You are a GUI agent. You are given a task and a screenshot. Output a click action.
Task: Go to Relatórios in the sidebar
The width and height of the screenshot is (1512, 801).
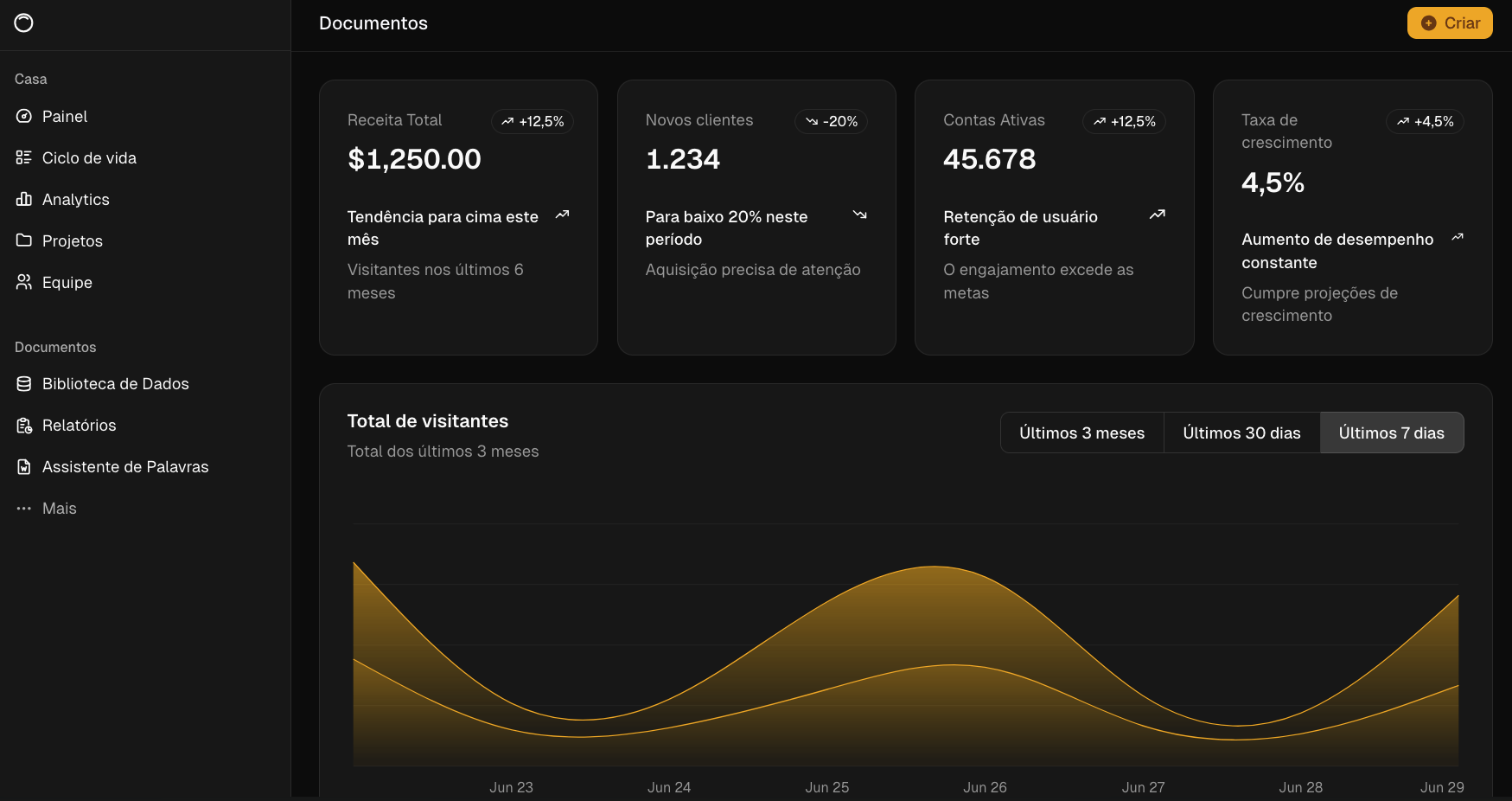point(80,426)
